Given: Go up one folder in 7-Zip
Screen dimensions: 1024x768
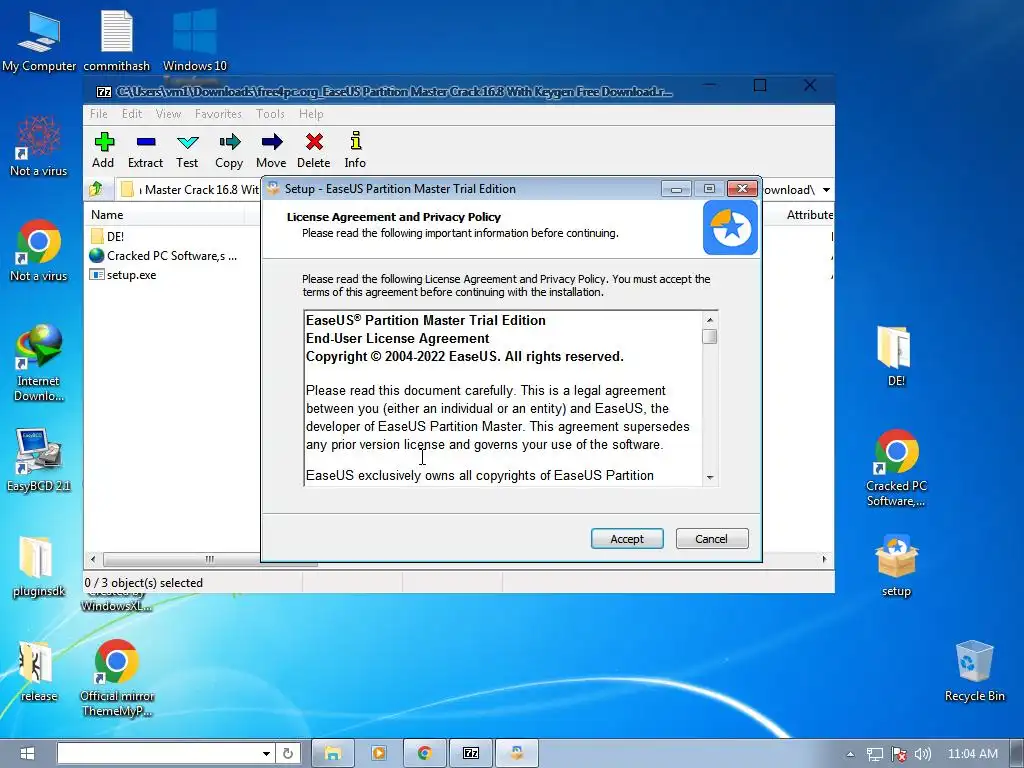Looking at the screenshot, I should [x=96, y=189].
